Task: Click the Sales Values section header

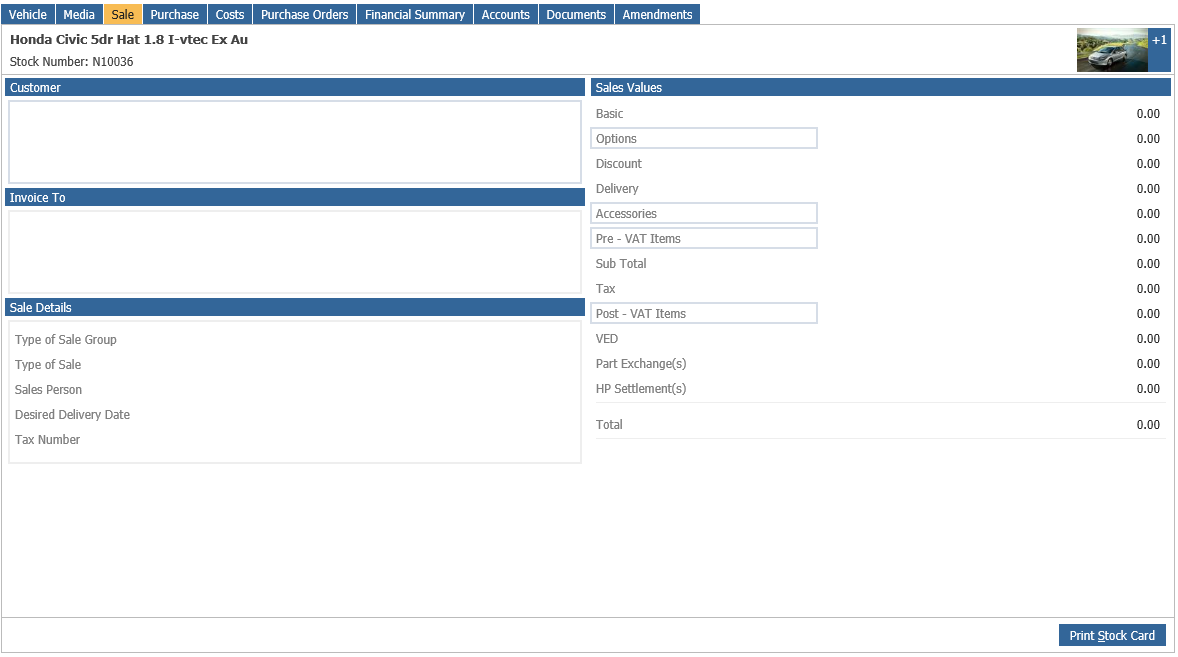Action: pyautogui.click(x=880, y=87)
